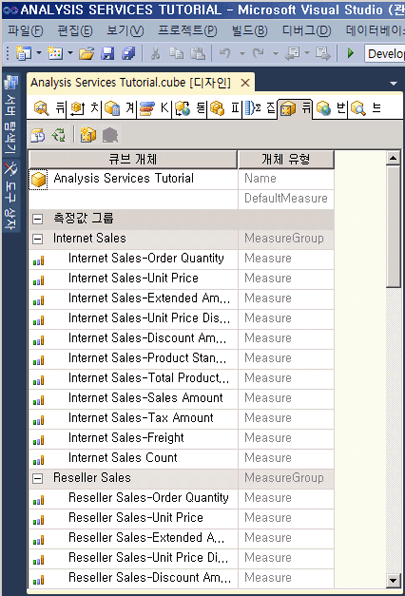The height and width of the screenshot is (596, 405).
Task: Open the New Project dropdown arrow
Action: tap(39, 54)
